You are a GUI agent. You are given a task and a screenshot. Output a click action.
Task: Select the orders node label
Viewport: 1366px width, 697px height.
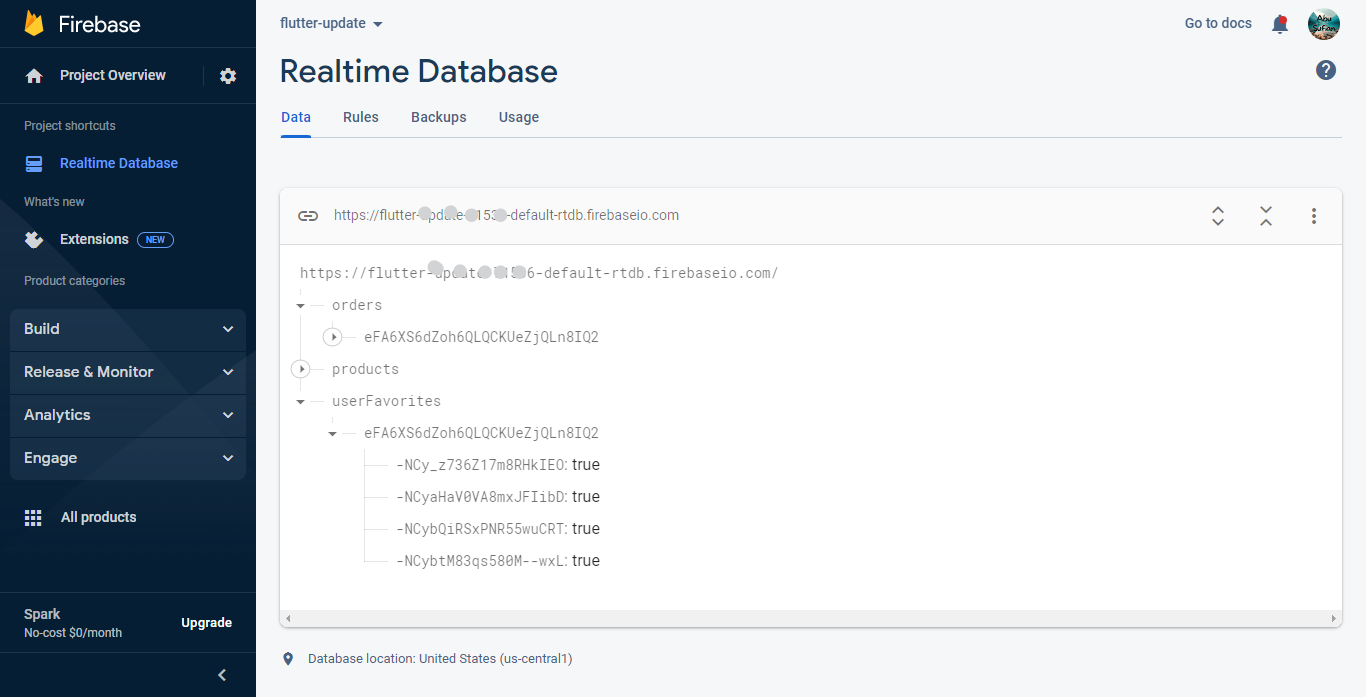click(357, 305)
